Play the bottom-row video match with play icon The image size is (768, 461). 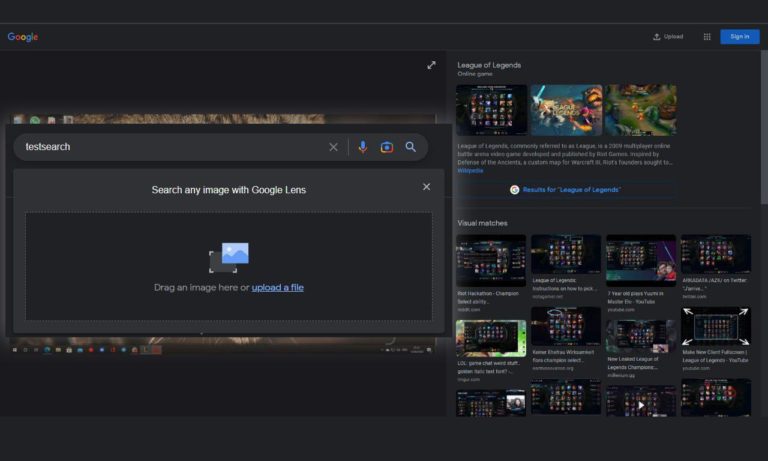click(x=641, y=405)
